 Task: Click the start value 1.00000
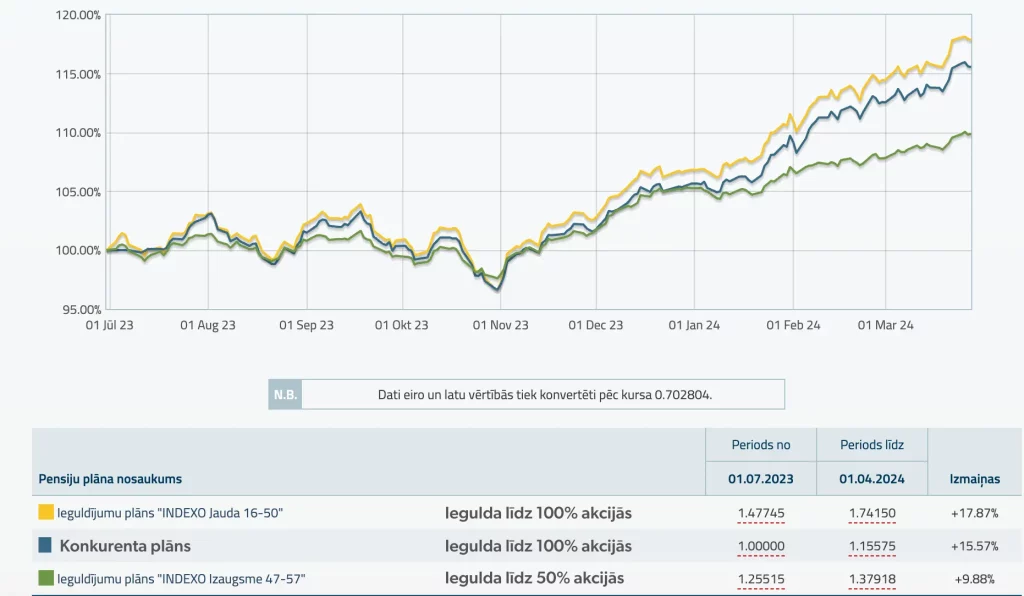pyautogui.click(x=761, y=546)
